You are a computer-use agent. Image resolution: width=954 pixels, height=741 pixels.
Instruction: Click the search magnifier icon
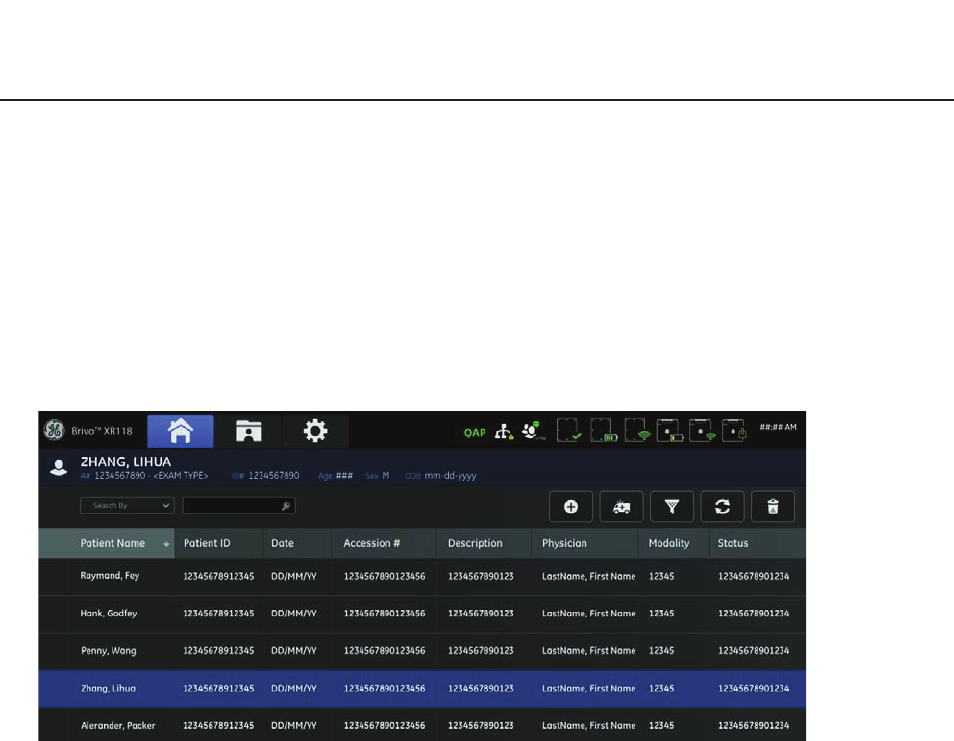point(286,506)
